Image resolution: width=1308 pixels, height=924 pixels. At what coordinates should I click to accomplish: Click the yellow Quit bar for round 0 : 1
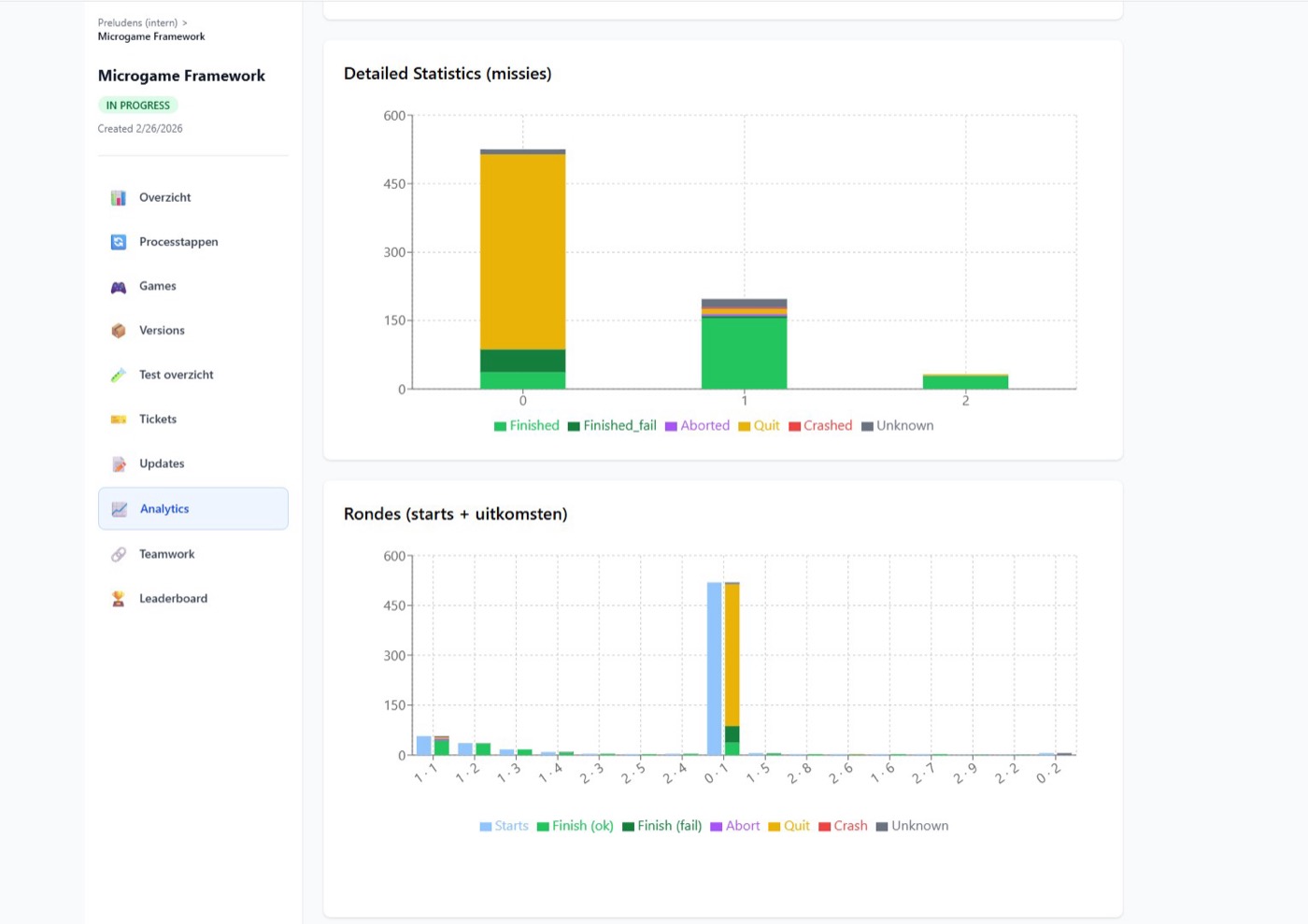tap(732, 656)
